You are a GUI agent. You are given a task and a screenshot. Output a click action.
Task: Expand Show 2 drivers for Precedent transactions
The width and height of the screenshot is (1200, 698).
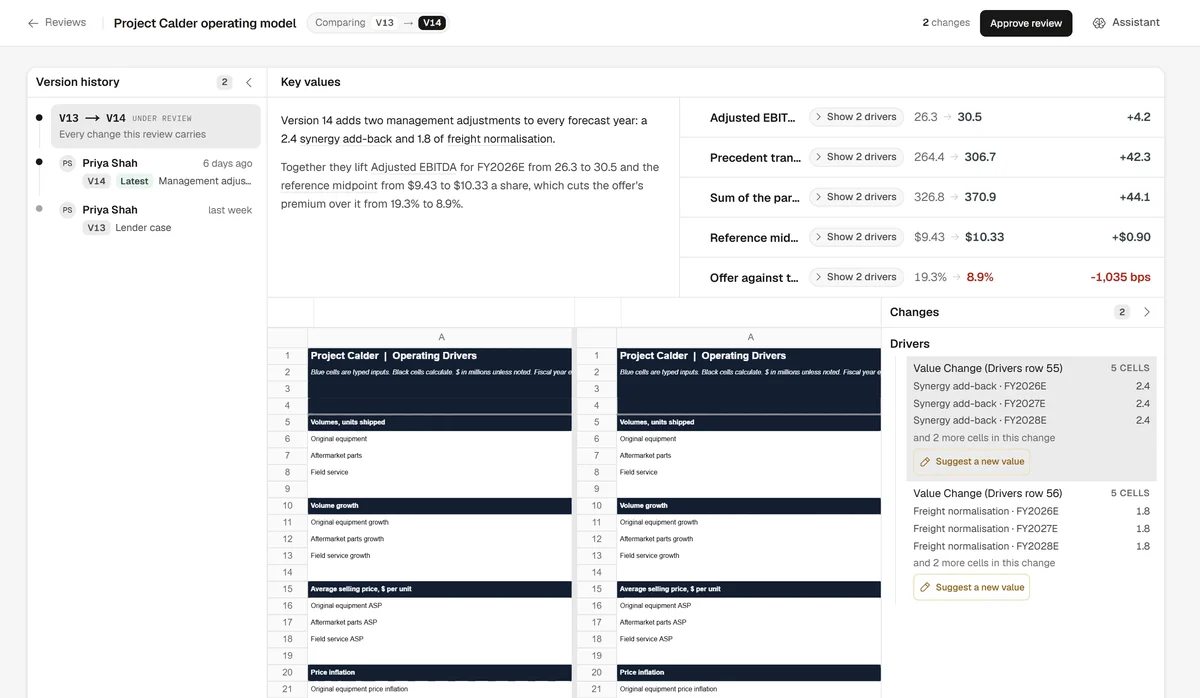[x=856, y=157]
